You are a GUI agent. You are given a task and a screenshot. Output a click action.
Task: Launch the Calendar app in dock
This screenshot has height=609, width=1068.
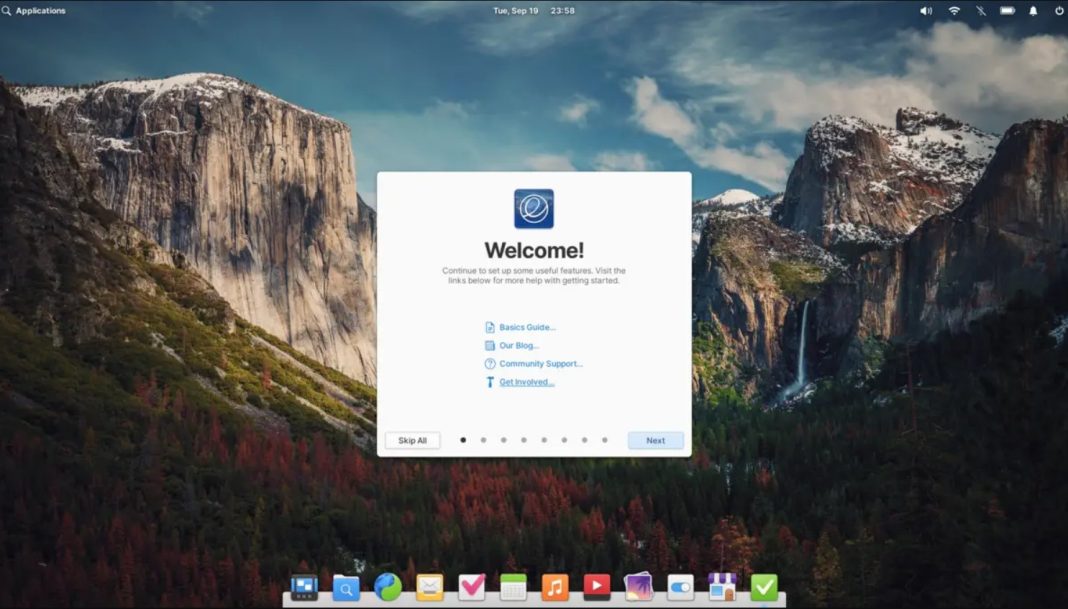tap(513, 587)
